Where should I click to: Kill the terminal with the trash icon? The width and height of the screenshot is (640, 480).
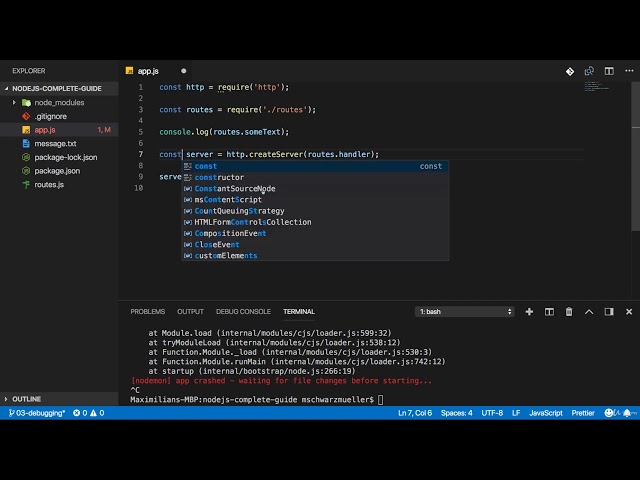click(x=569, y=312)
